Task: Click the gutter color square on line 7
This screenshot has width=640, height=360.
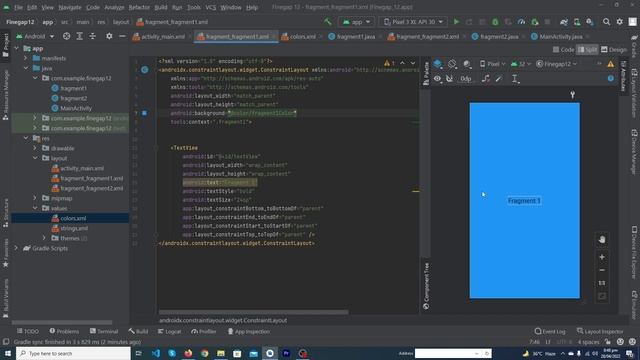Action: [144, 113]
